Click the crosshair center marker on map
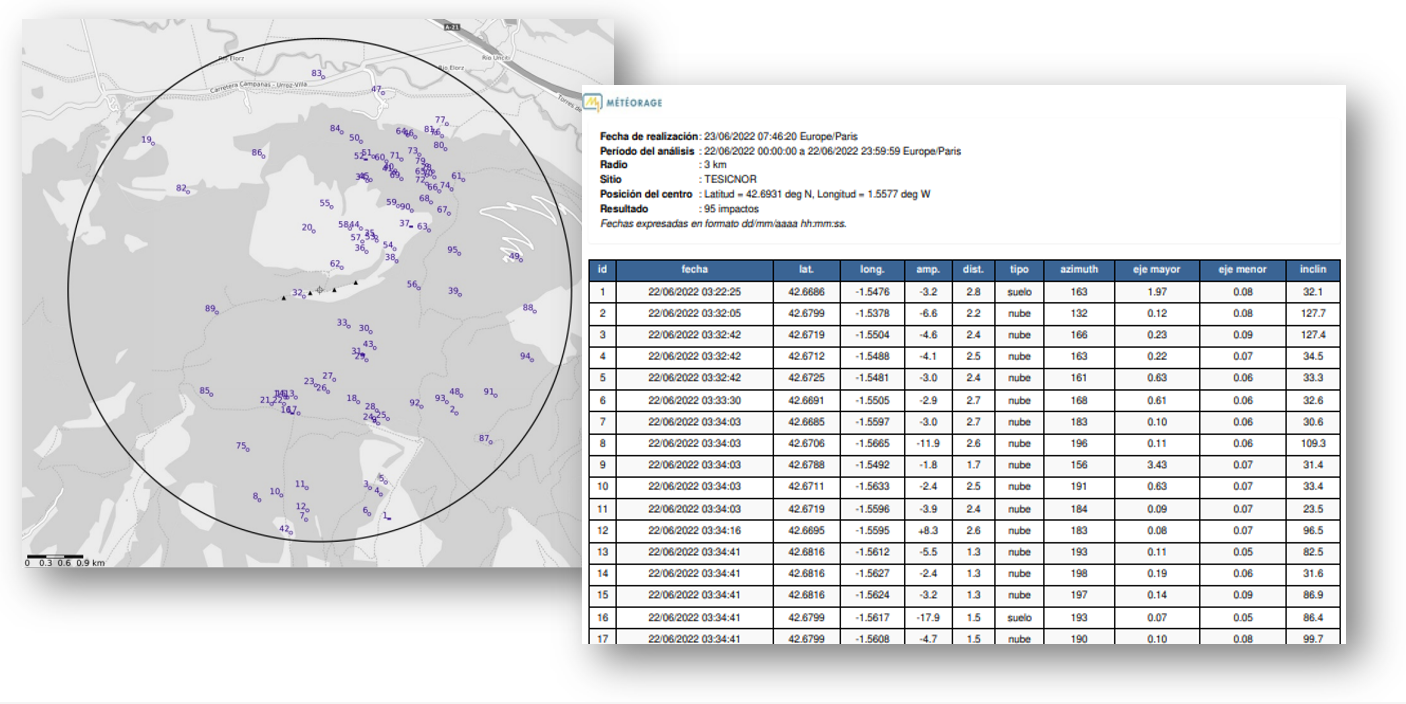The height and width of the screenshot is (704, 1406). pyautogui.click(x=320, y=290)
